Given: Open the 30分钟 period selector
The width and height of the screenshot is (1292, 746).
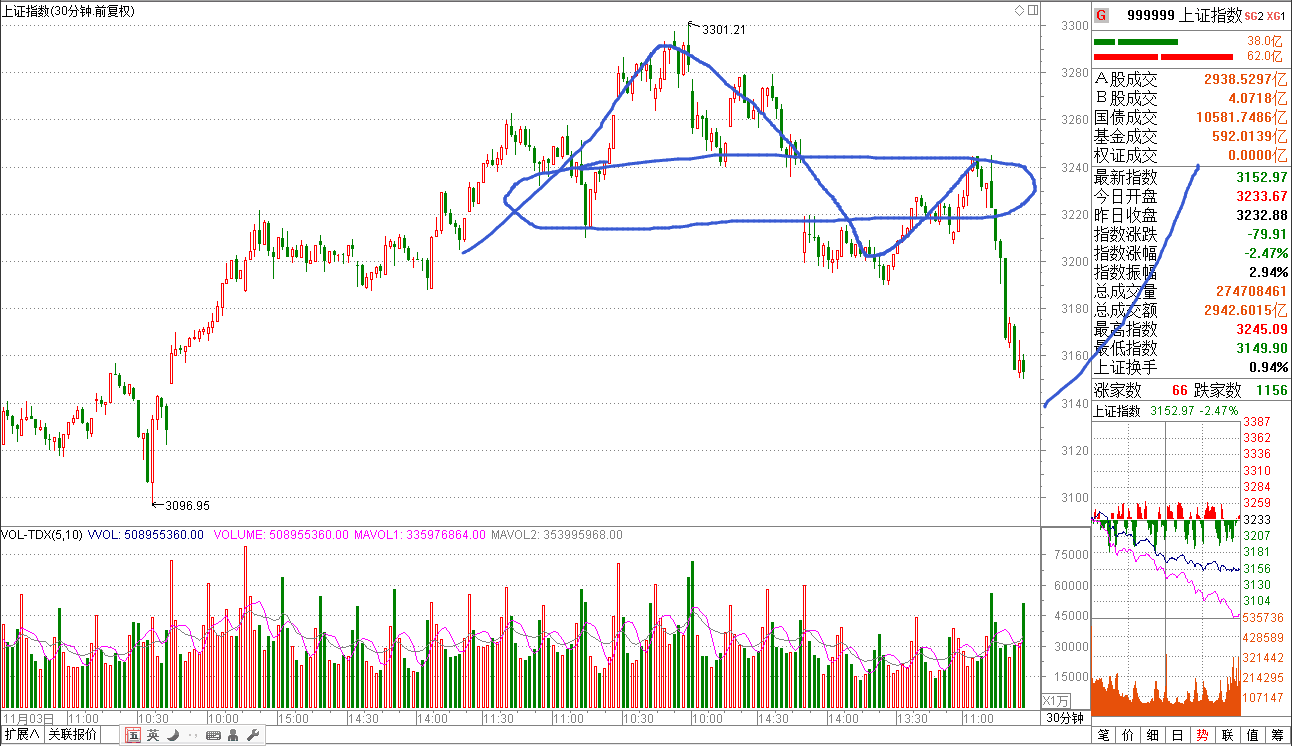Looking at the screenshot, I should (x=1064, y=718).
